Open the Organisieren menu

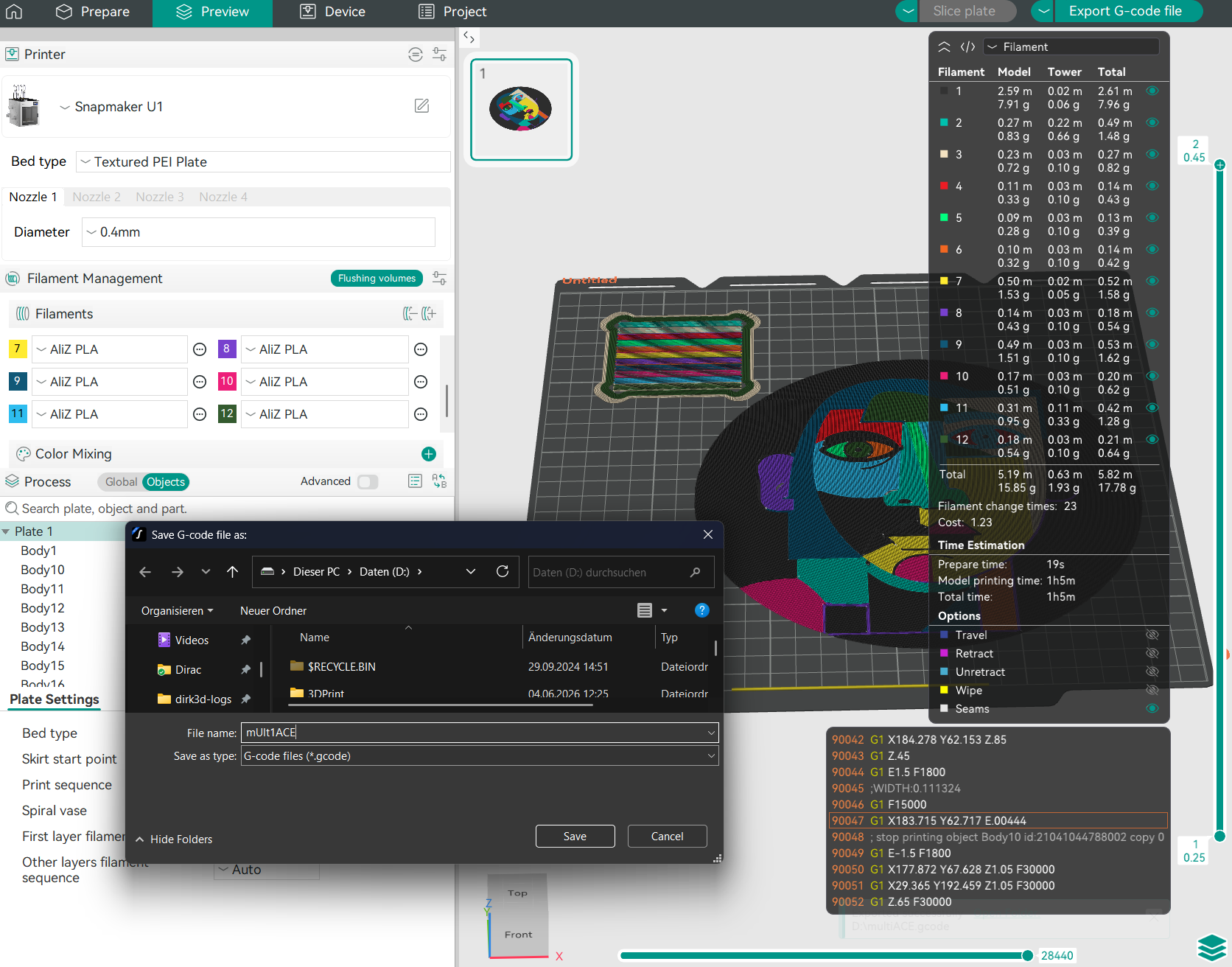coord(178,611)
